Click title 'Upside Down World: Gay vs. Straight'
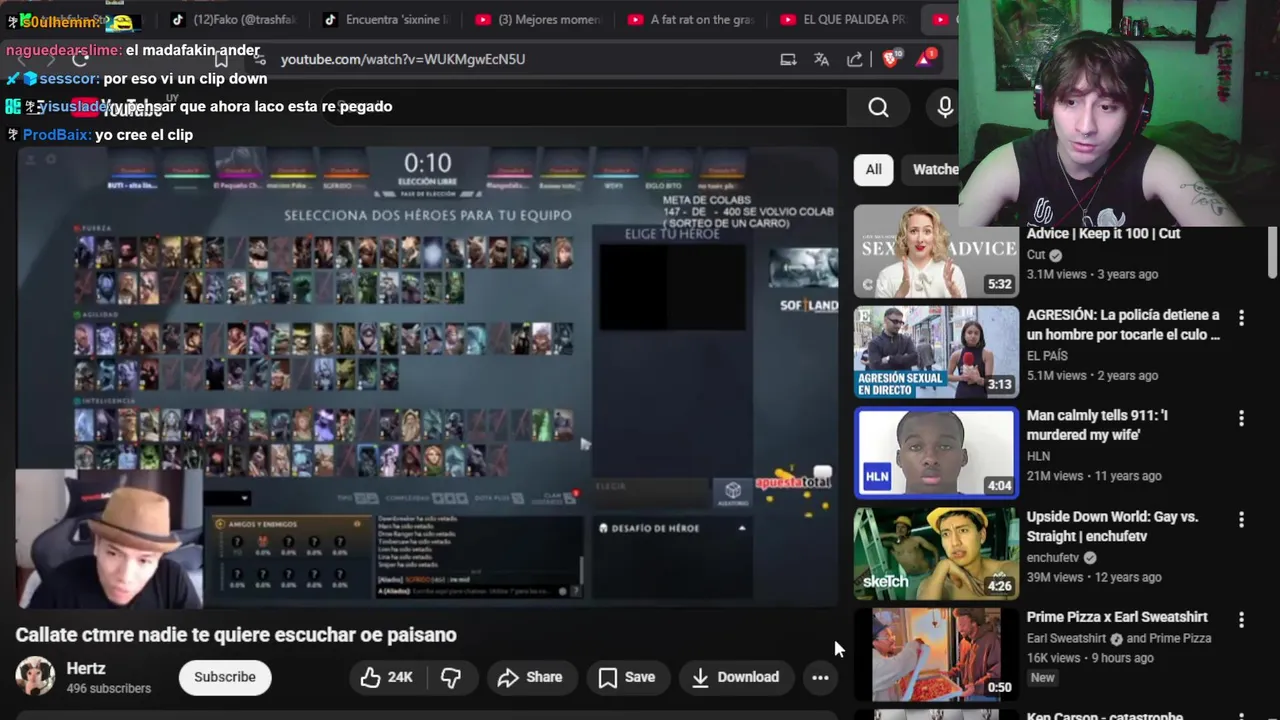This screenshot has height=720, width=1280. coord(1112,526)
